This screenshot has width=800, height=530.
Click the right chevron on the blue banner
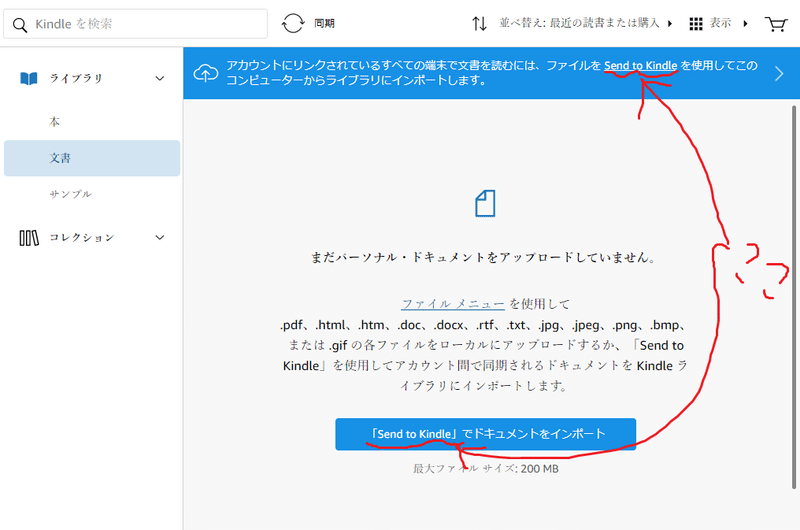[x=779, y=73]
